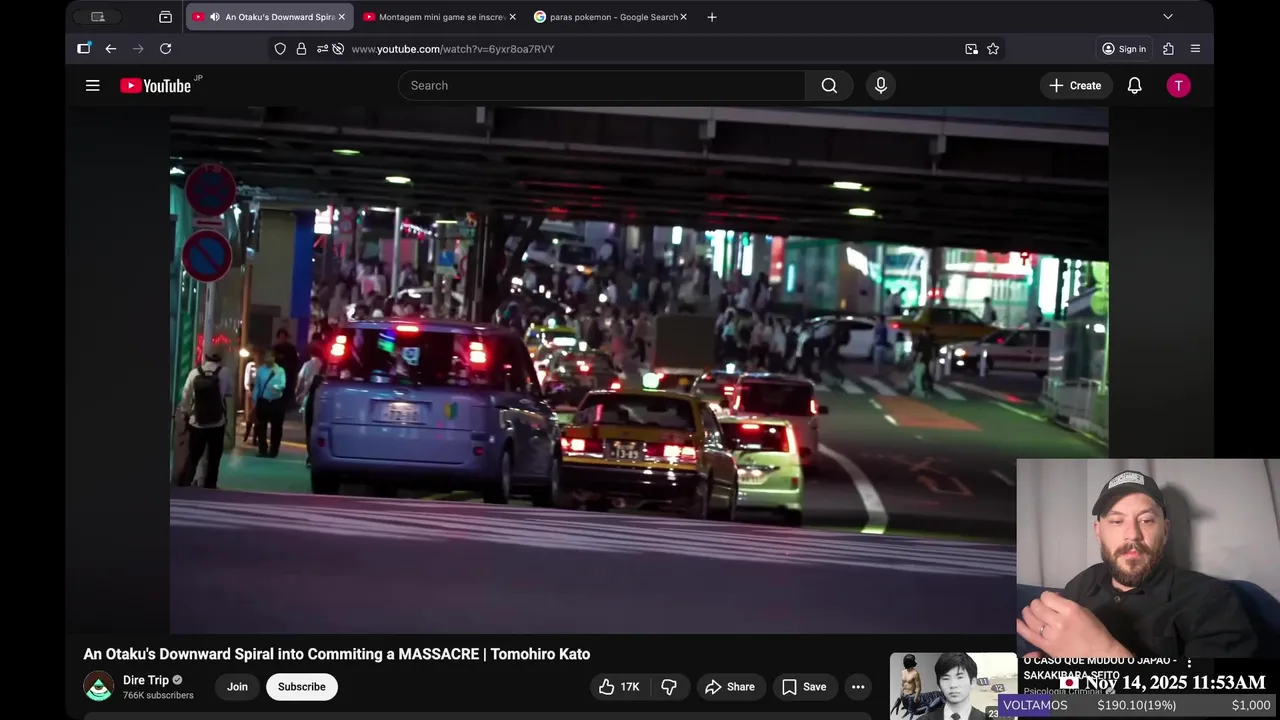Like the video with 17K likes
The image size is (1280, 720).
pos(619,687)
